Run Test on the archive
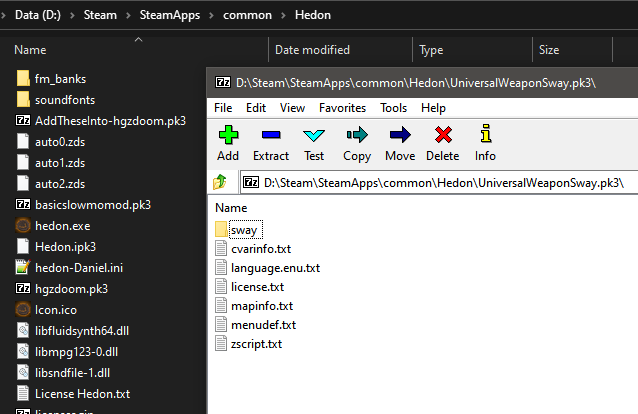 click(314, 135)
